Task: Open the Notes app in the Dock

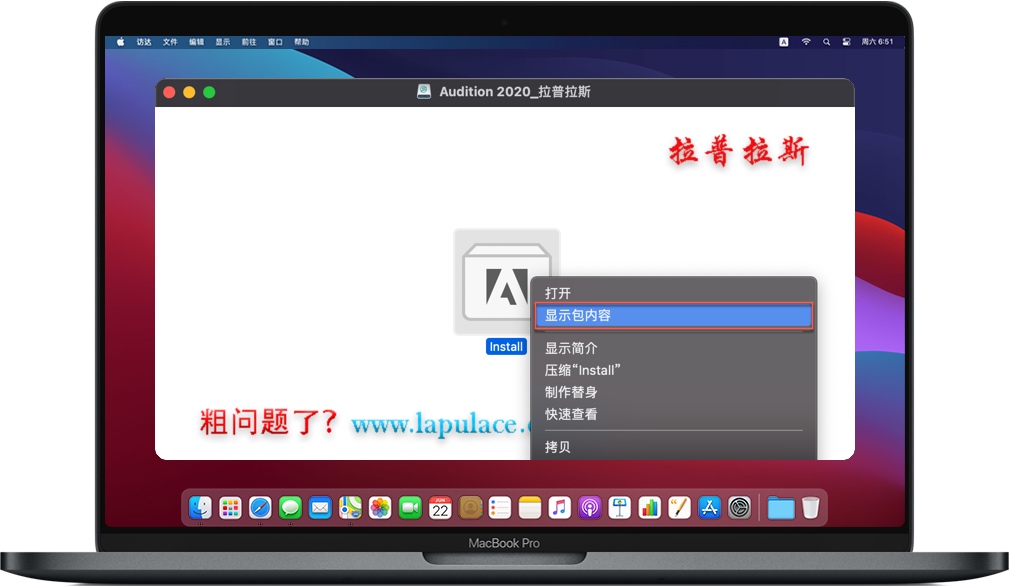Action: (529, 507)
